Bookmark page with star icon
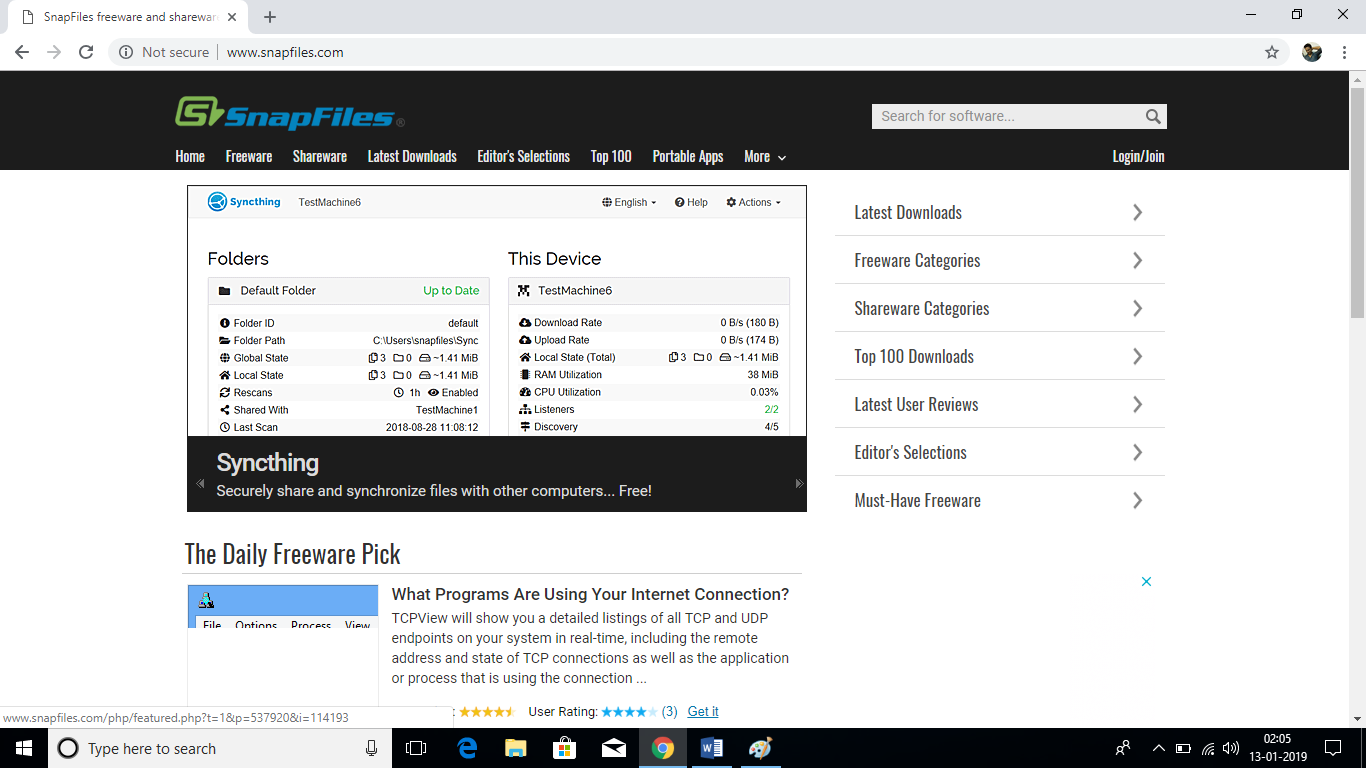The width and height of the screenshot is (1366, 768). tap(1272, 52)
